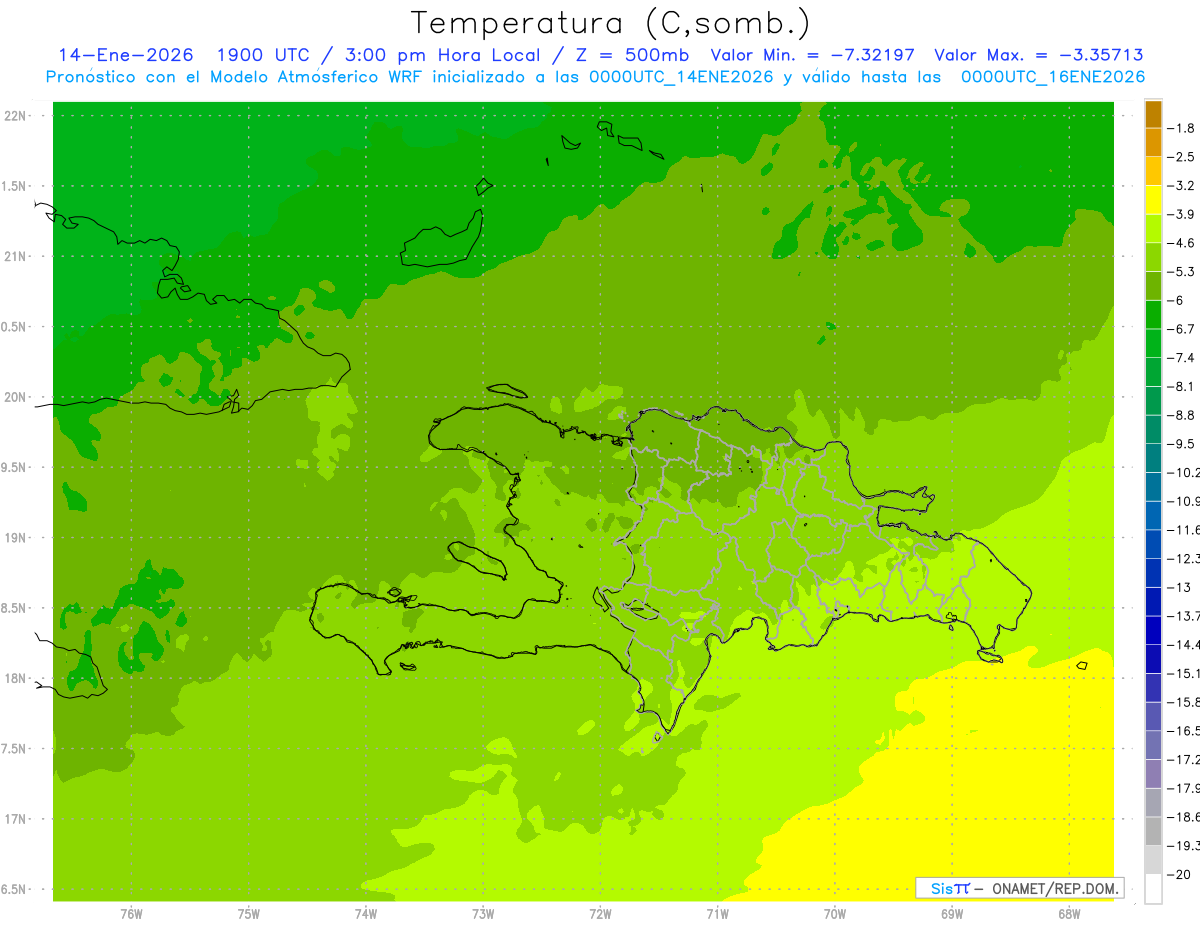Click the "-1.8" colorbar value

(x=1181, y=128)
